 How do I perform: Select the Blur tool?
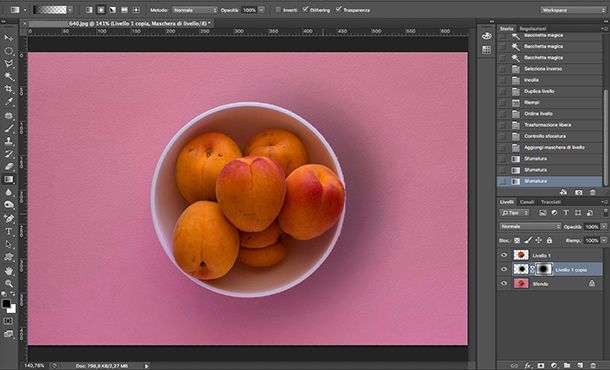coord(9,192)
